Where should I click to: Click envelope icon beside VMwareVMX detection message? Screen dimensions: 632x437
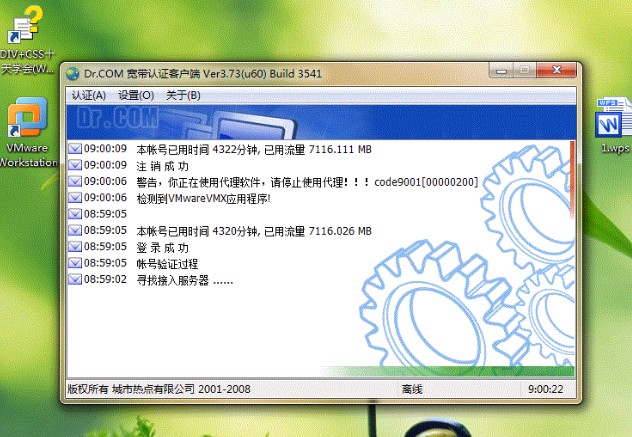[x=75, y=198]
